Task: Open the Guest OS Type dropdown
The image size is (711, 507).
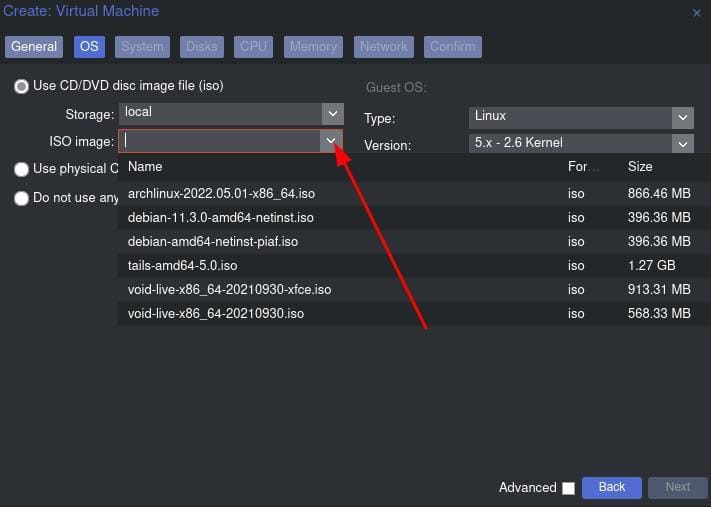Action: pyautogui.click(x=683, y=118)
